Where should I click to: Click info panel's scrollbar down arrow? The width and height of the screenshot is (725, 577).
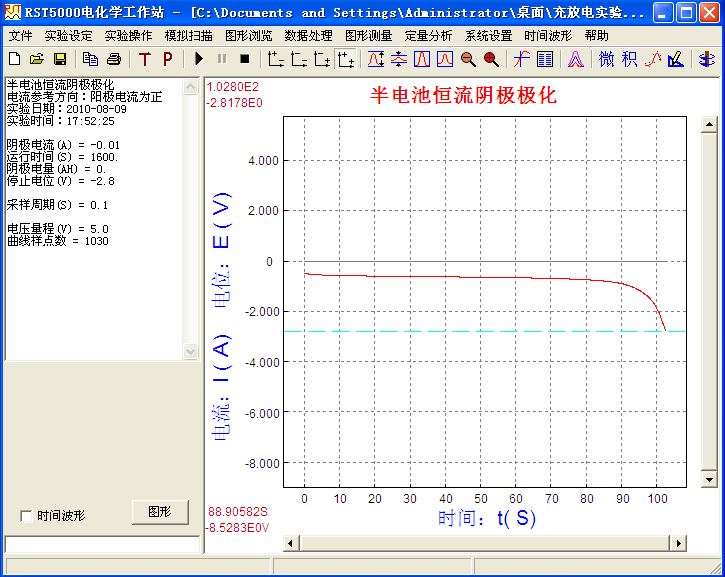pyautogui.click(x=191, y=351)
